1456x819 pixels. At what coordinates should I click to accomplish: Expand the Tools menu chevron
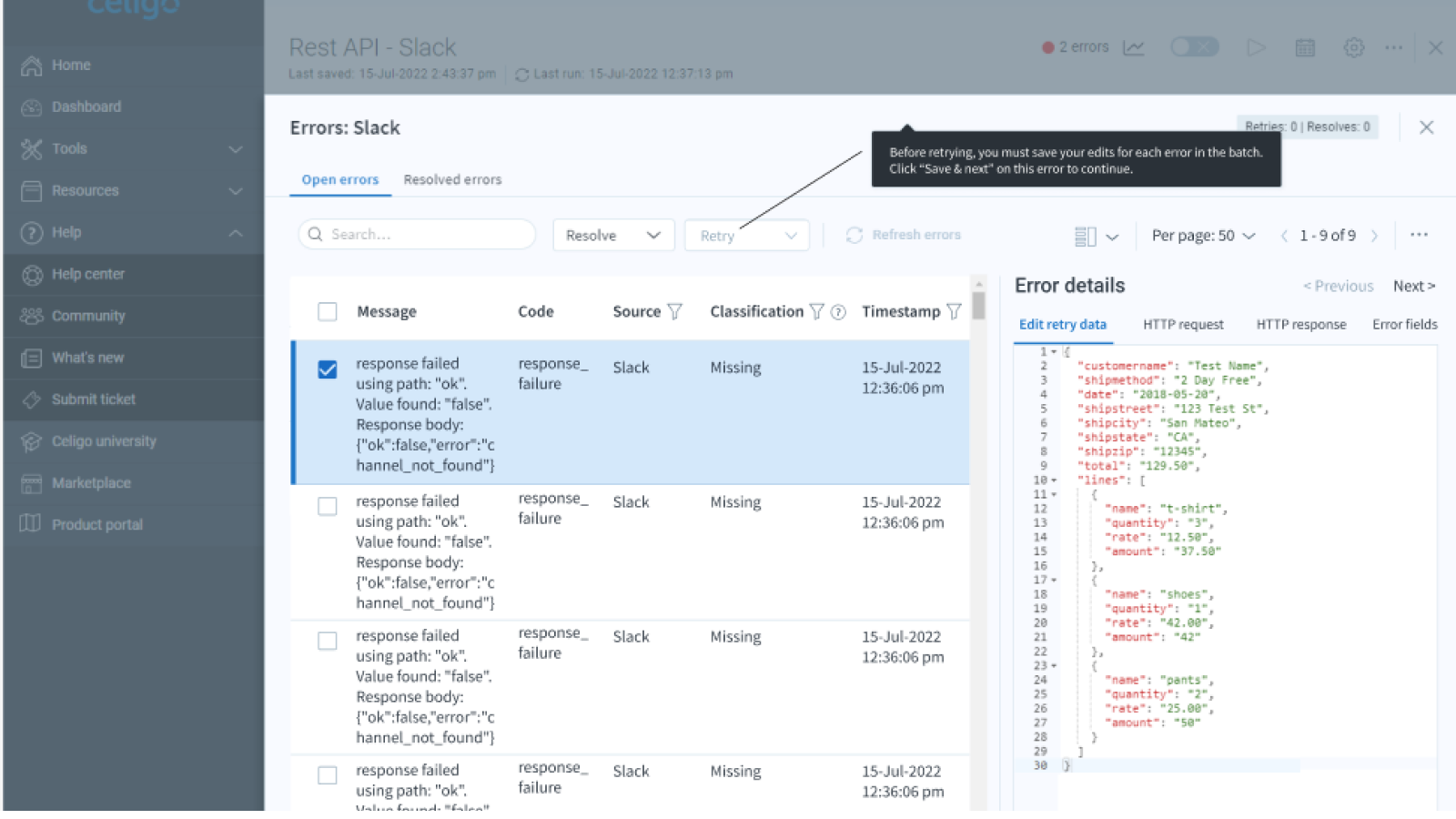(x=236, y=149)
